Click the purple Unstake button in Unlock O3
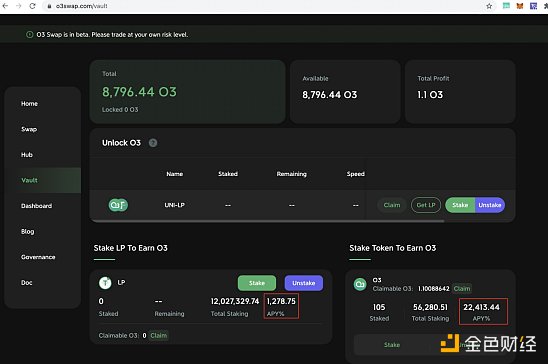Viewport: 548px width, 364px height. [x=490, y=205]
